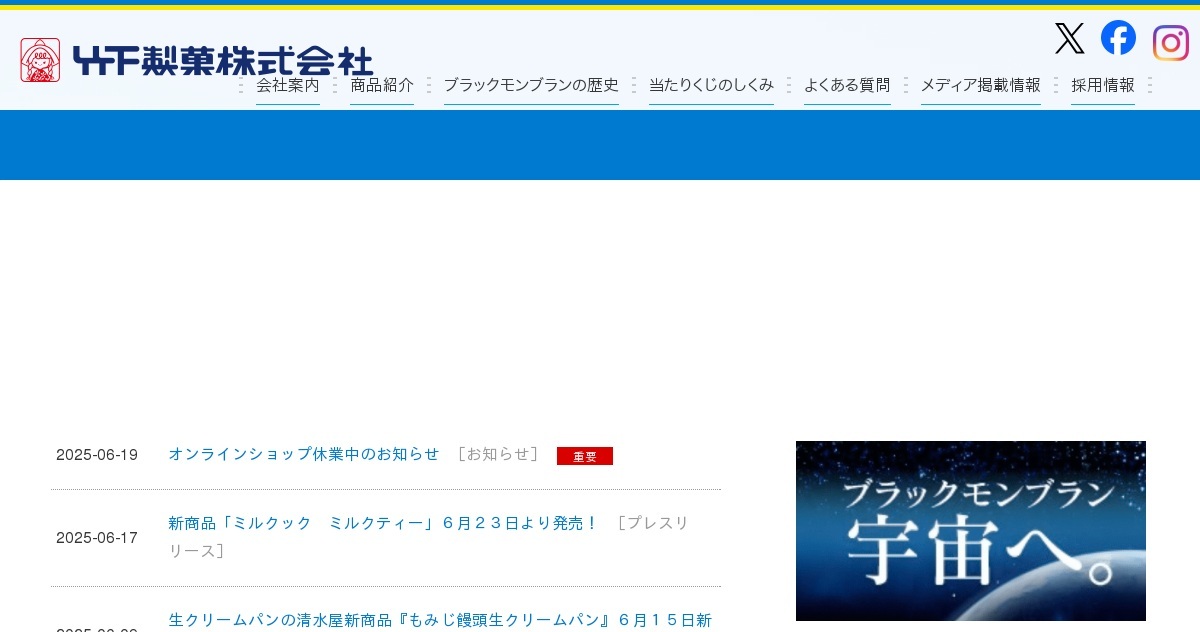The width and height of the screenshot is (1200, 632).
Task: Click the [お知らせ] category tag
Action: tap(498, 454)
